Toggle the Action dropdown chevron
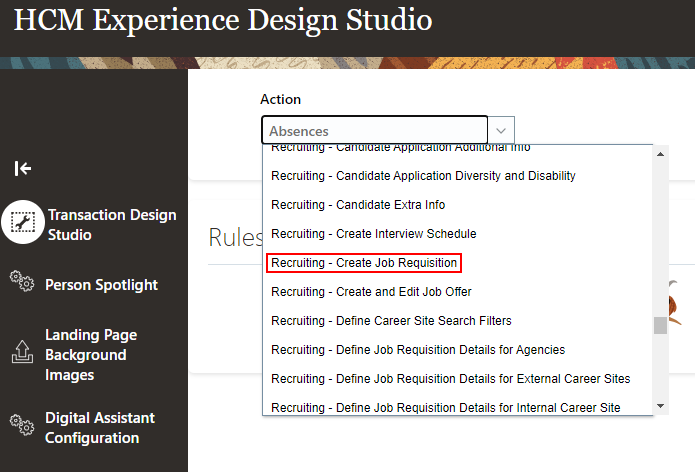 click(x=502, y=131)
